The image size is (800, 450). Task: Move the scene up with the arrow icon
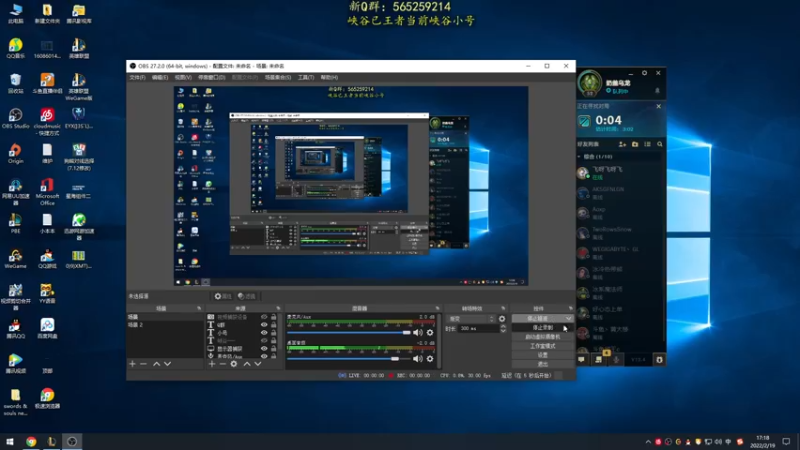point(157,364)
